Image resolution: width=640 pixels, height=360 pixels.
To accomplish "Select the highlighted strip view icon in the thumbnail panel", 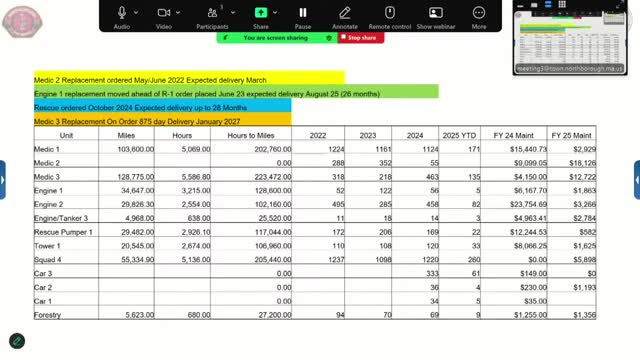I will [x=548, y=4].
